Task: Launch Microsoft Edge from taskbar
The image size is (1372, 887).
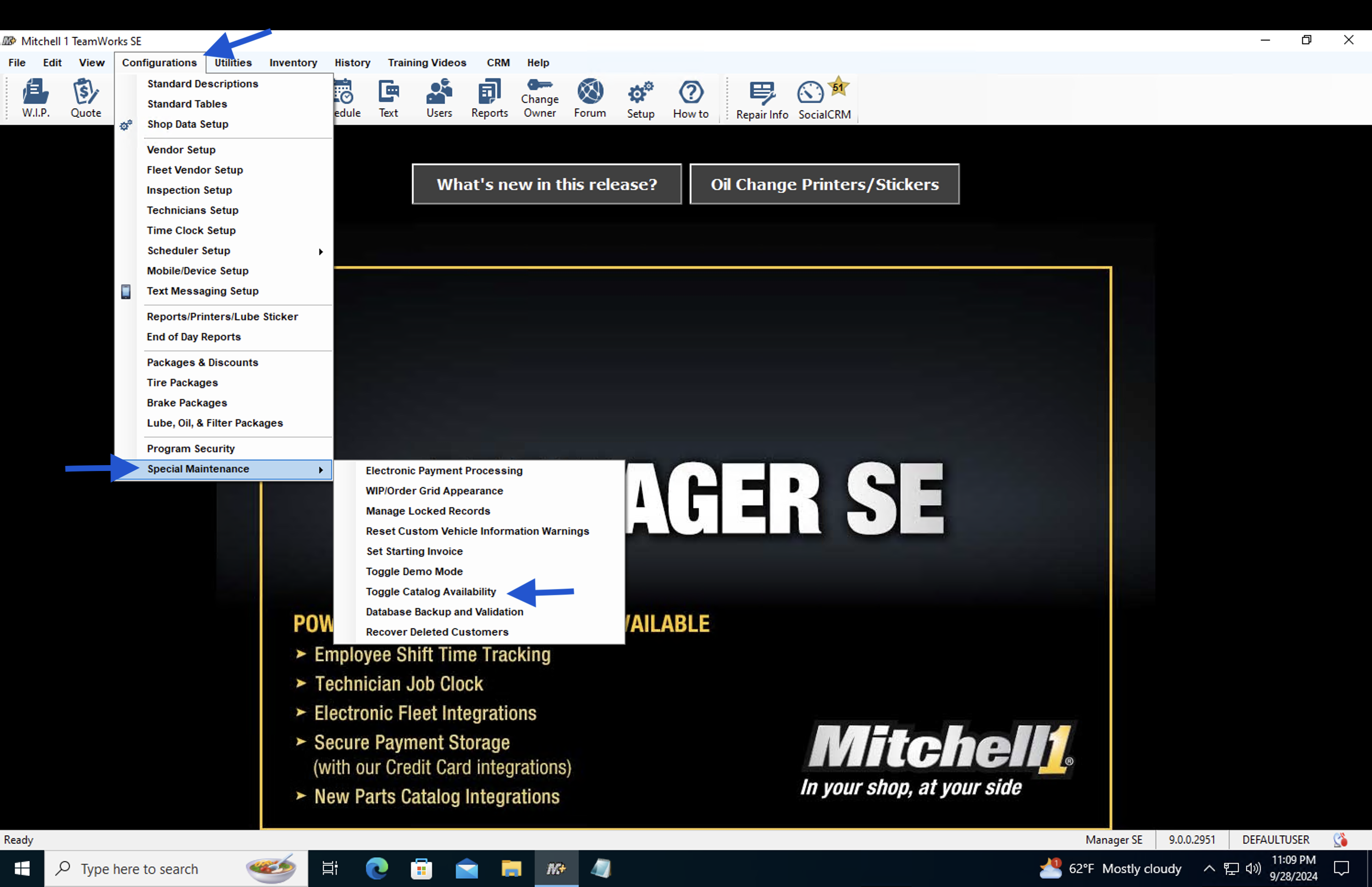Action: (x=376, y=868)
